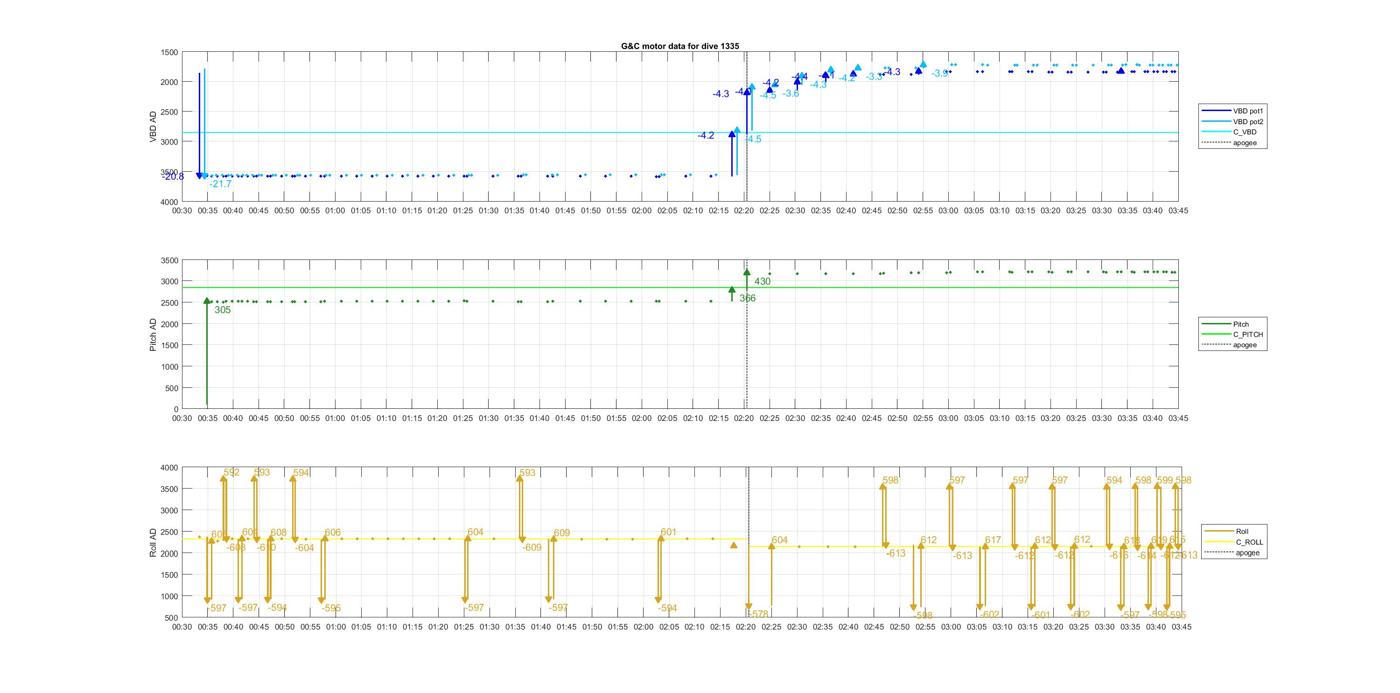Click the "-21.7" VBD data label
This screenshot has height=693, width=1400.
[220, 184]
